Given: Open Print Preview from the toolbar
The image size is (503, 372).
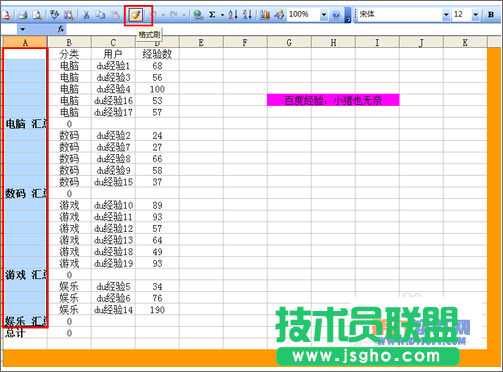Looking at the screenshot, I should (37, 15).
